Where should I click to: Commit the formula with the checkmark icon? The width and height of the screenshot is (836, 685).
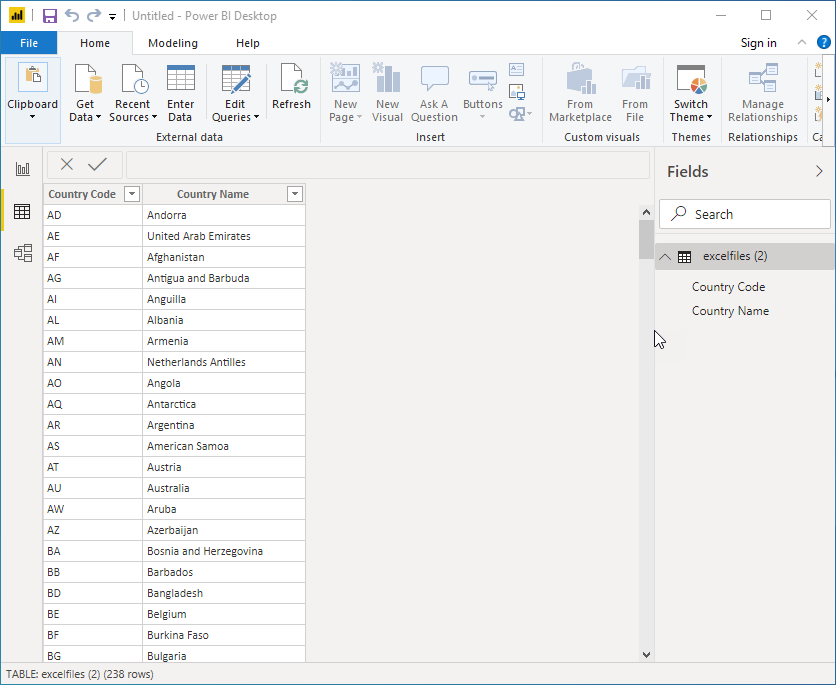point(97,165)
